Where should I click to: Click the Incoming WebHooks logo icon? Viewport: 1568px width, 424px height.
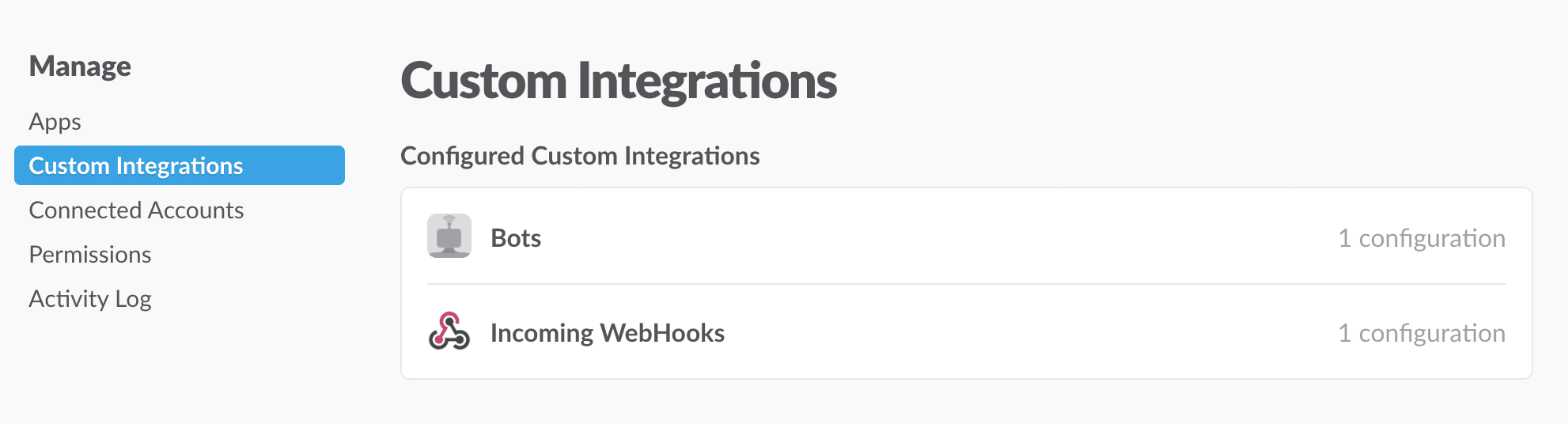pyautogui.click(x=449, y=331)
